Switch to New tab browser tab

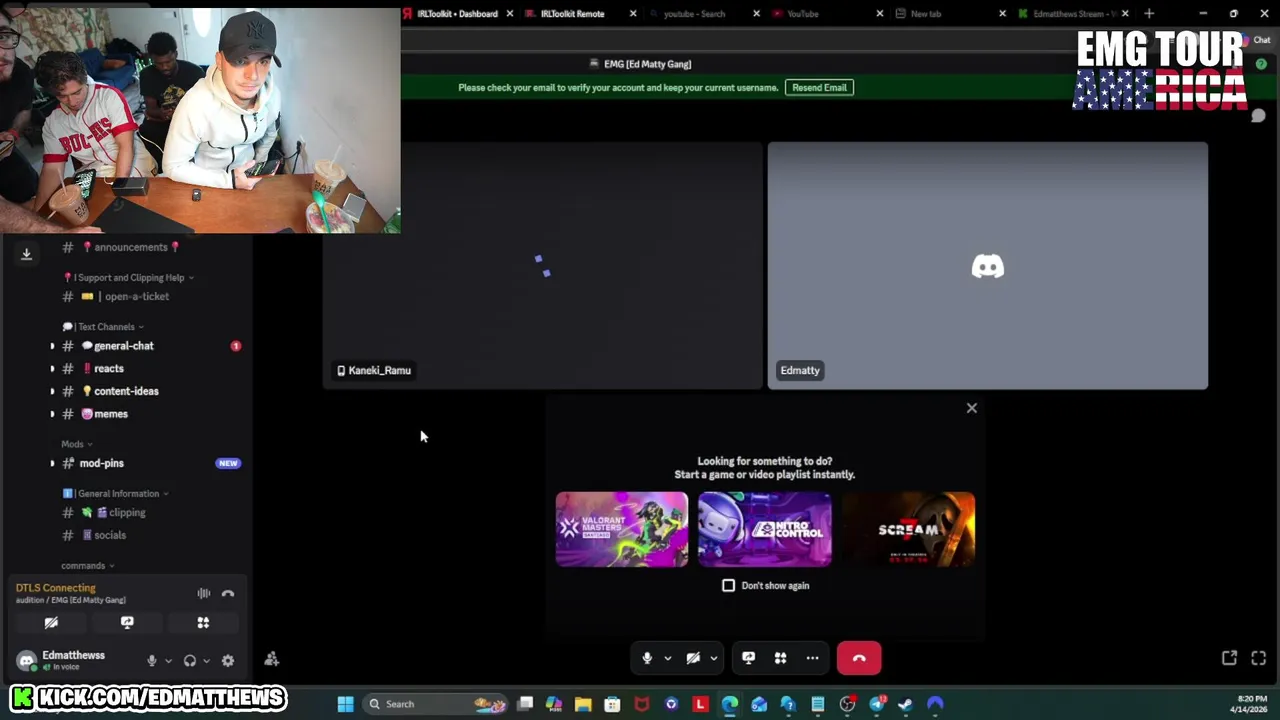pos(926,14)
